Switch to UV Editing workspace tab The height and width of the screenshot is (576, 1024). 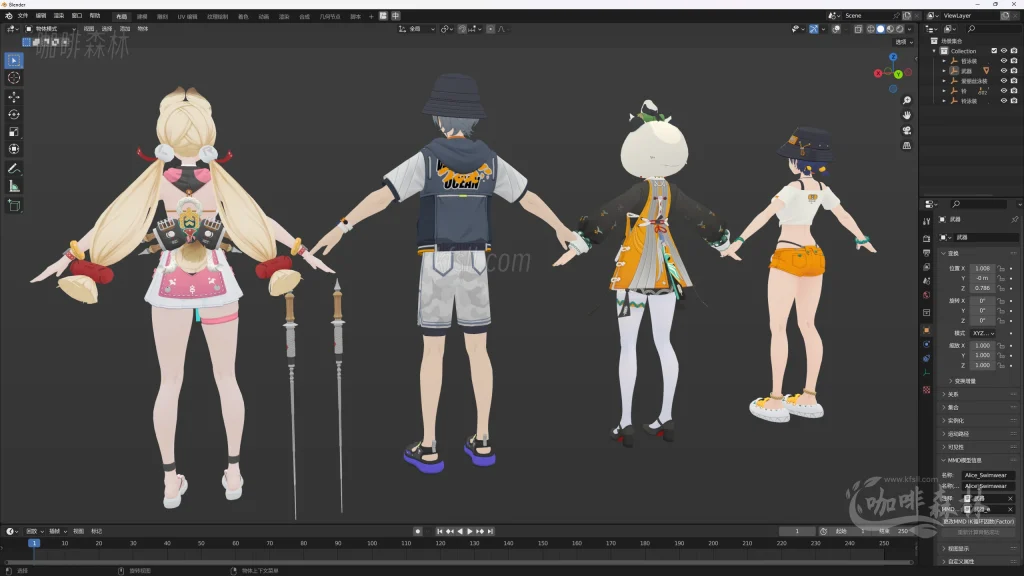point(187,16)
